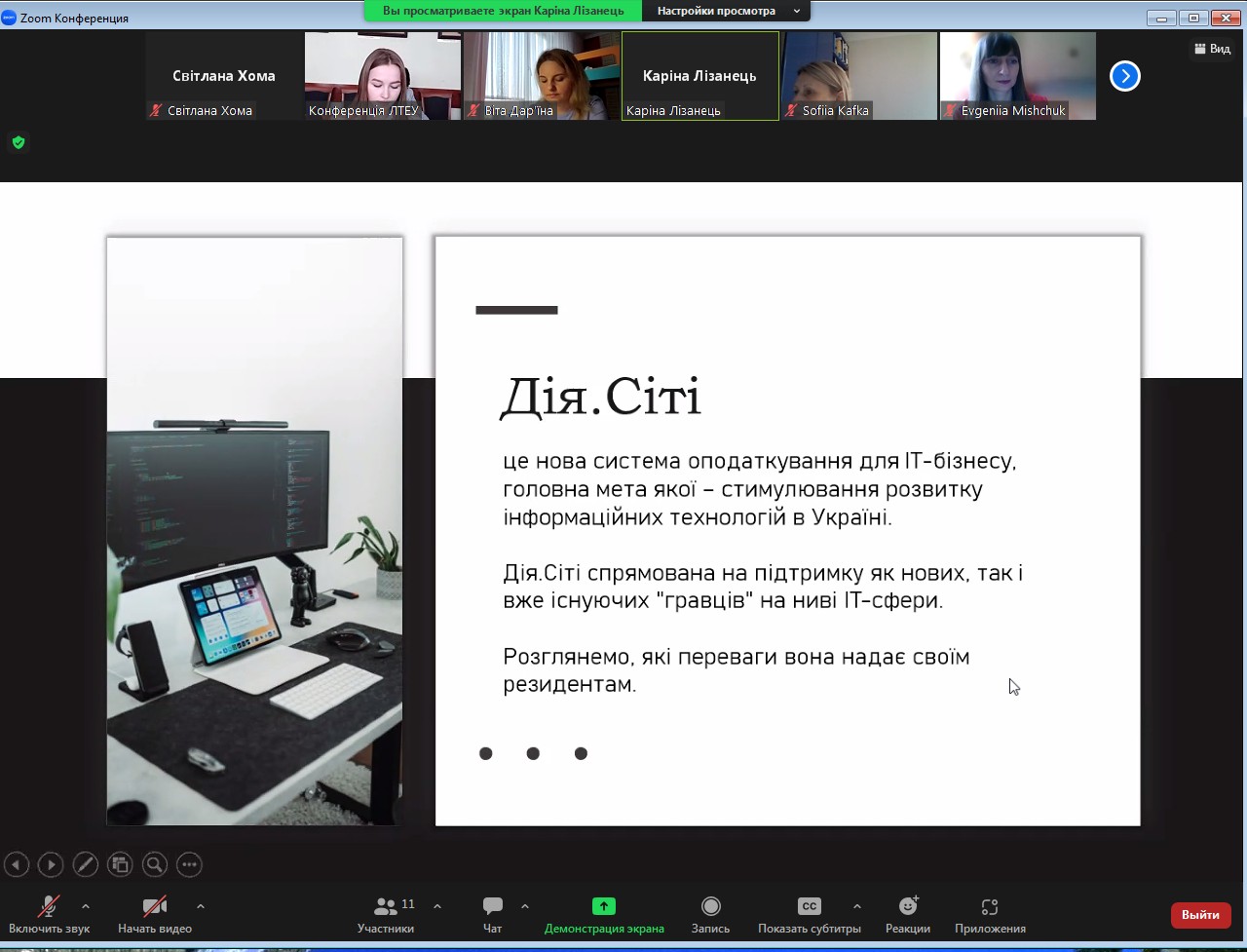This screenshot has height=952, width=1247.
Task: Open the Вид view menu
Action: (1212, 49)
